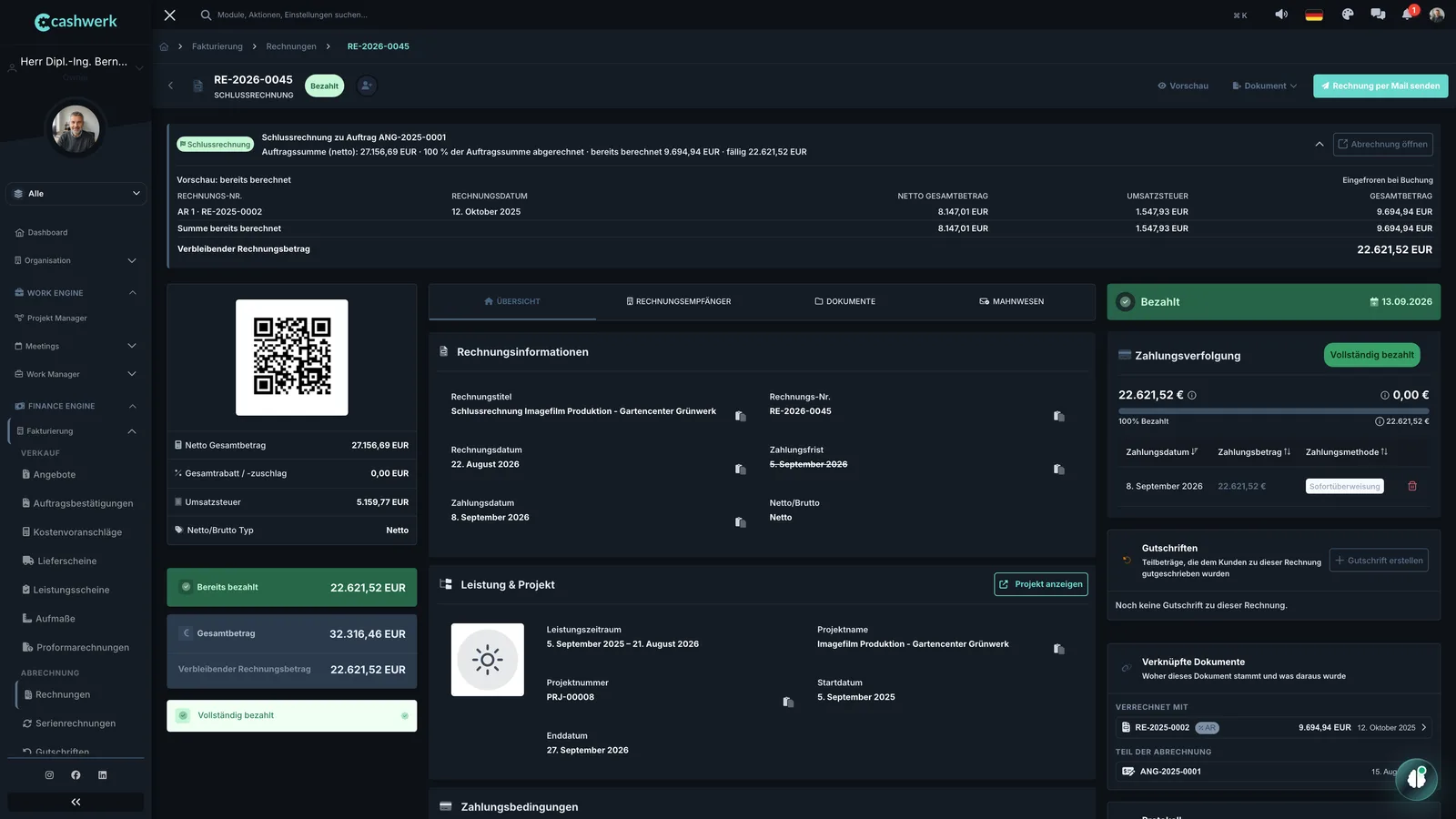Open linked document RE-2025-0002
This screenshot has height=819, width=1456.
(1273, 728)
